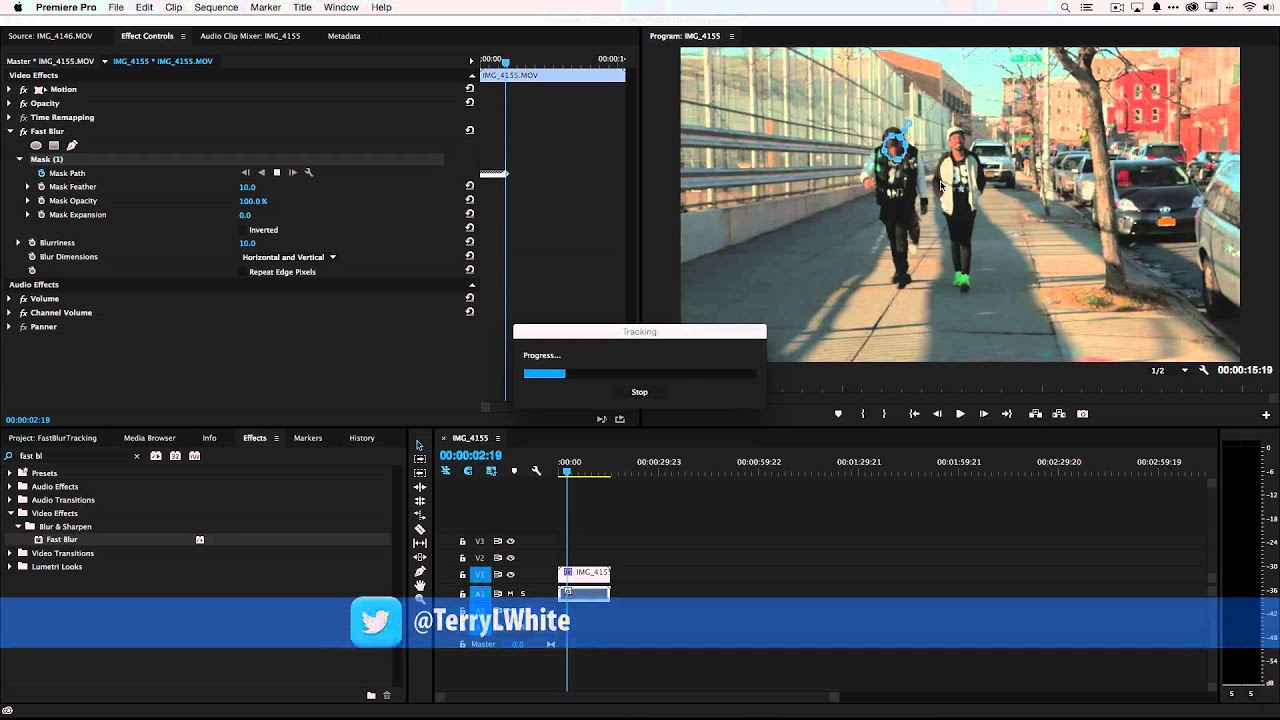Expand the Opacity effect properties
This screenshot has width=1280, height=720.
pos(9,103)
